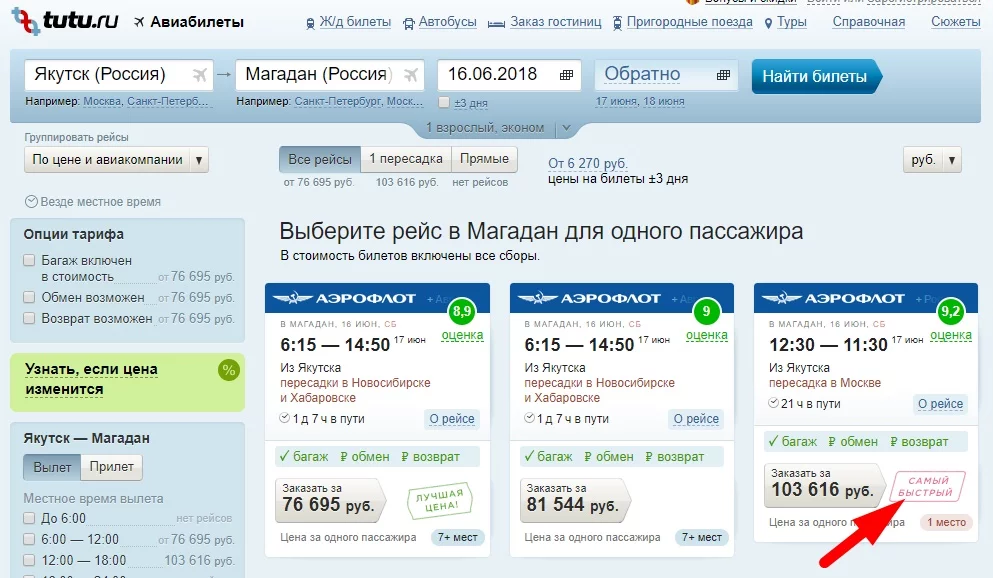This screenshot has width=993, height=578.
Task: Open О рейсе on the 76 695 руб. card
Action: (452, 419)
